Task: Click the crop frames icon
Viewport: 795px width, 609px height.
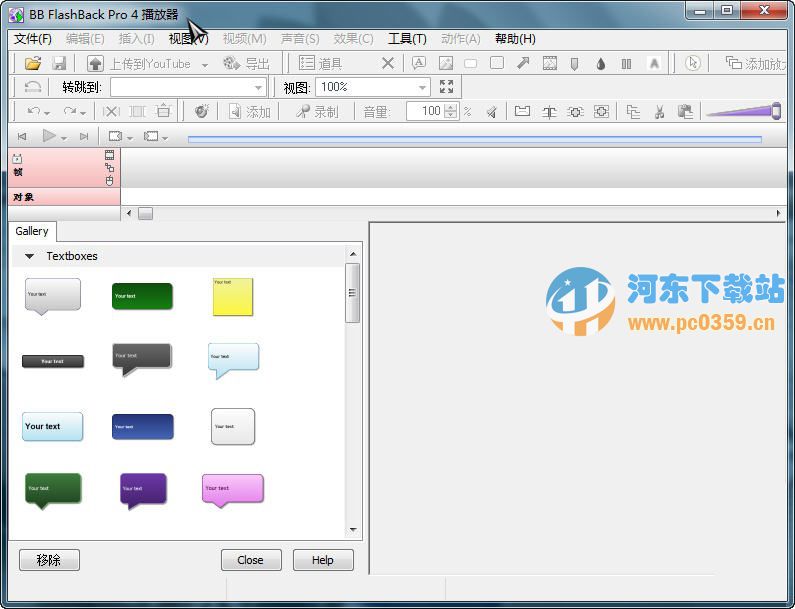Action: tap(137, 111)
